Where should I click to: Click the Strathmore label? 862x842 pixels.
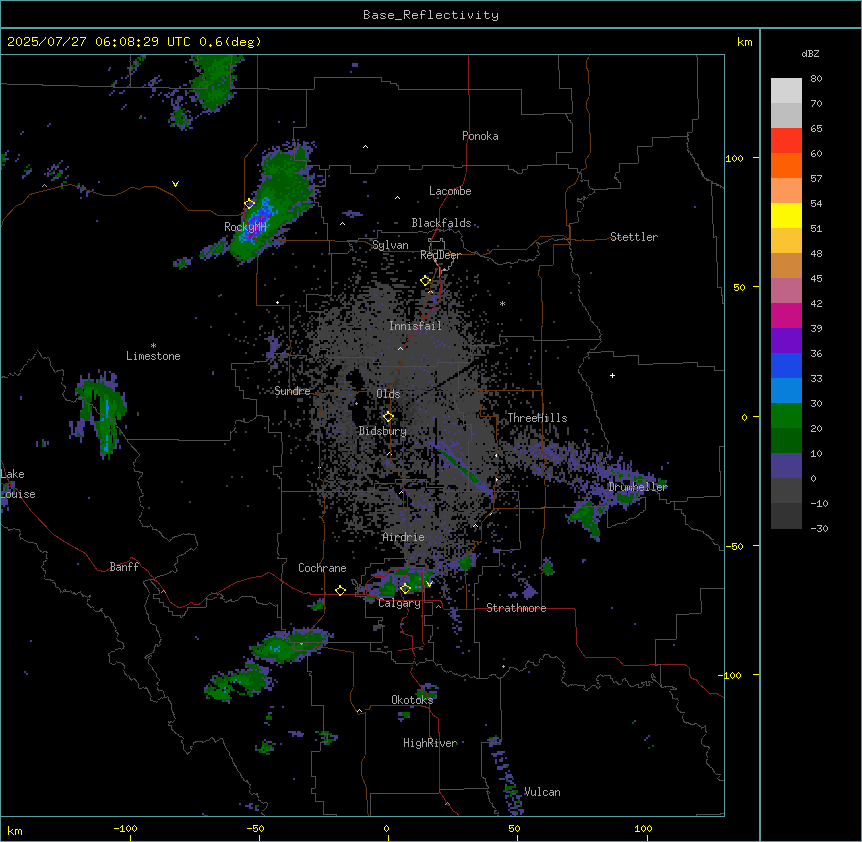tap(516, 608)
